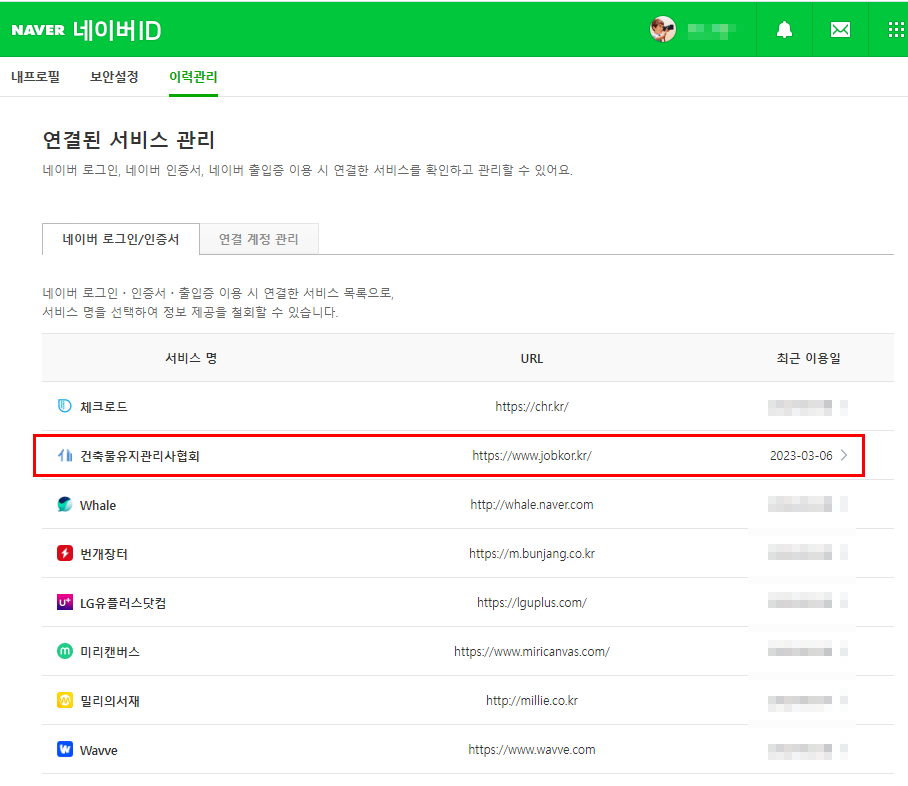
Task: Open the Wavve service name
Action: click(x=98, y=750)
